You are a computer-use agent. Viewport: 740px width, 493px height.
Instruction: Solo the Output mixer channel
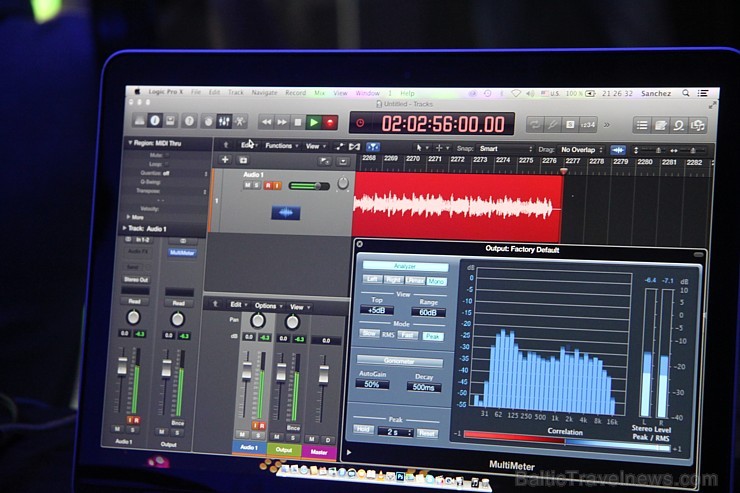point(293,438)
